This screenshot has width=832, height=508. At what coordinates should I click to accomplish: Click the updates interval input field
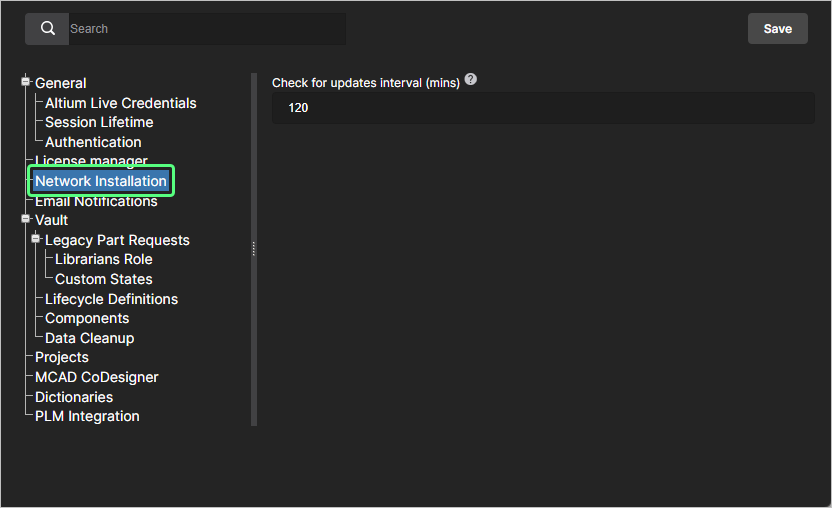(x=543, y=108)
